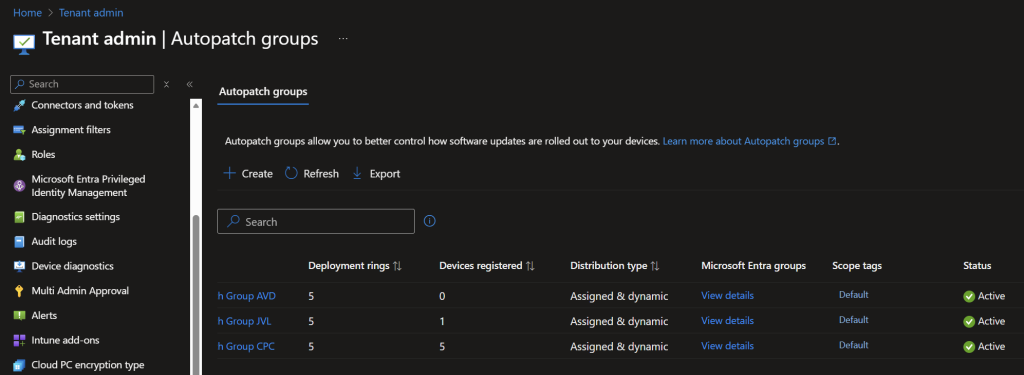Screen dimensions: 1024x375
Task: Click the Cloud PC encryption type icon
Action: 19,365
